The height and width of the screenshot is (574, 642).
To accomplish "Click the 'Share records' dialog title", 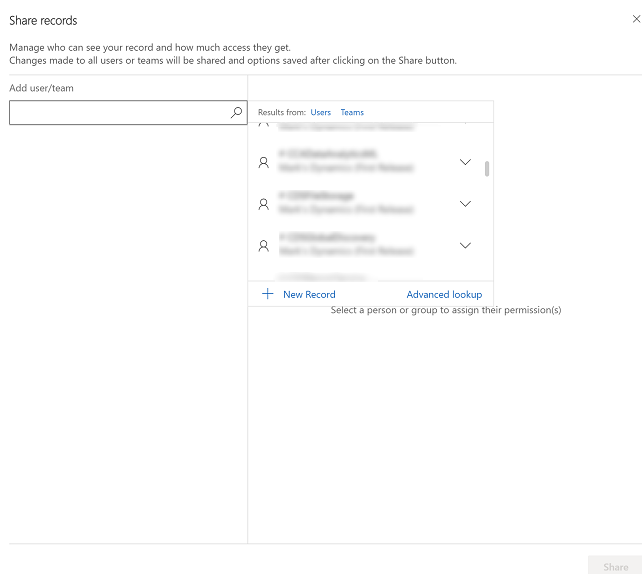I will (x=43, y=20).
